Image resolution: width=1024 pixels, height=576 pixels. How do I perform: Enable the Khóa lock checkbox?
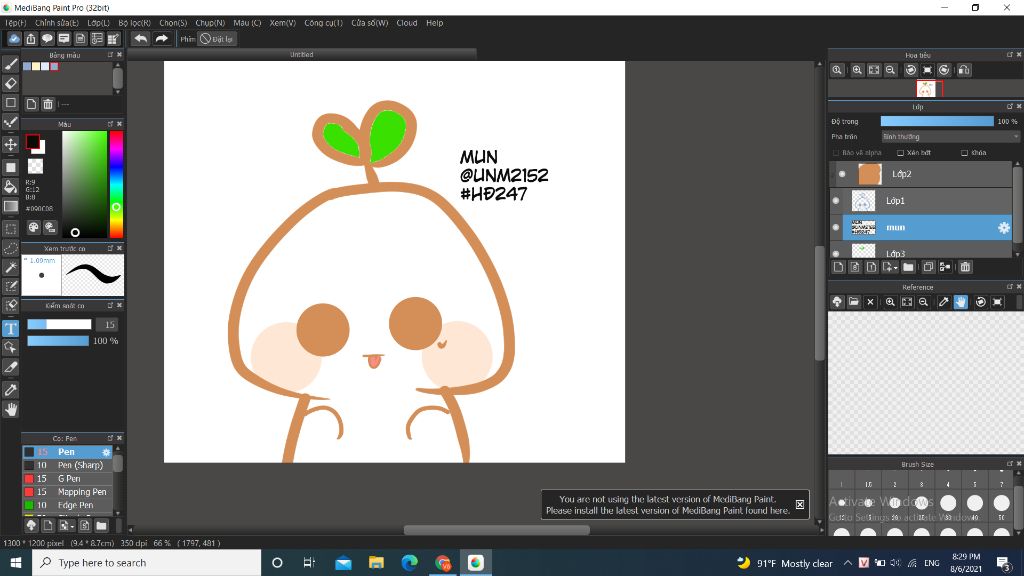[964, 153]
